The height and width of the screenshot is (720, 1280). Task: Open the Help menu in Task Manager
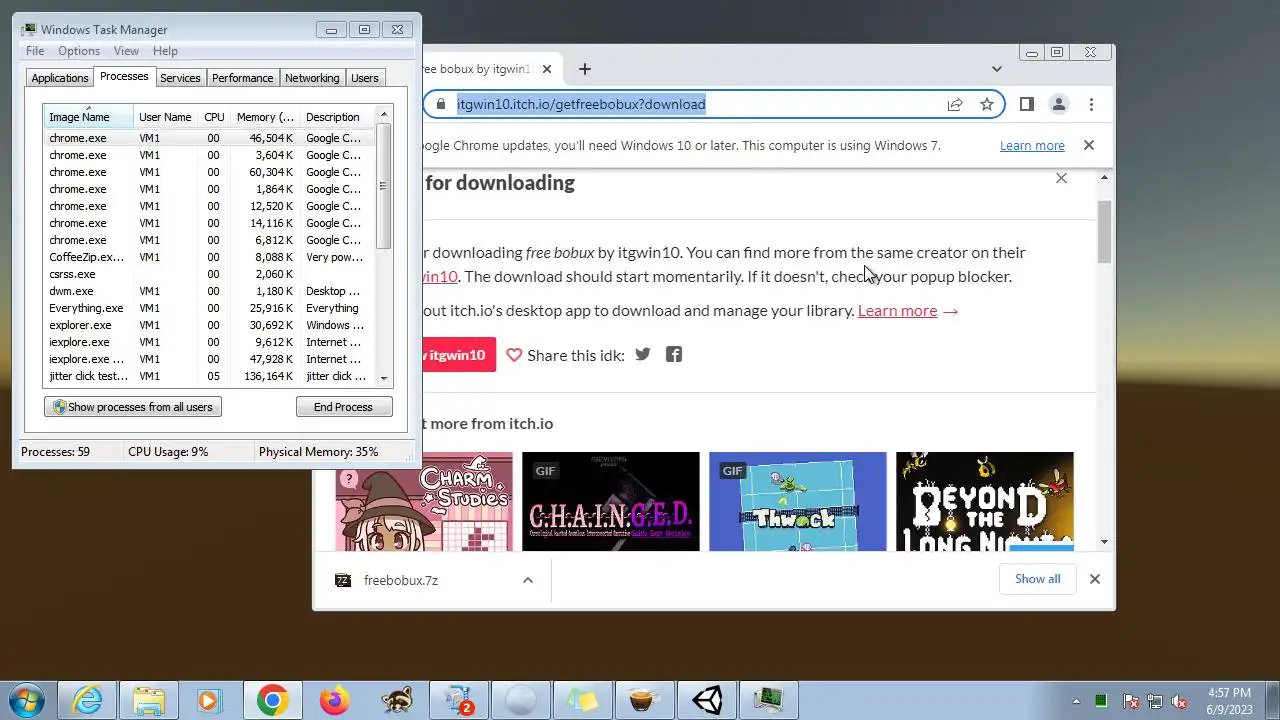(x=165, y=51)
